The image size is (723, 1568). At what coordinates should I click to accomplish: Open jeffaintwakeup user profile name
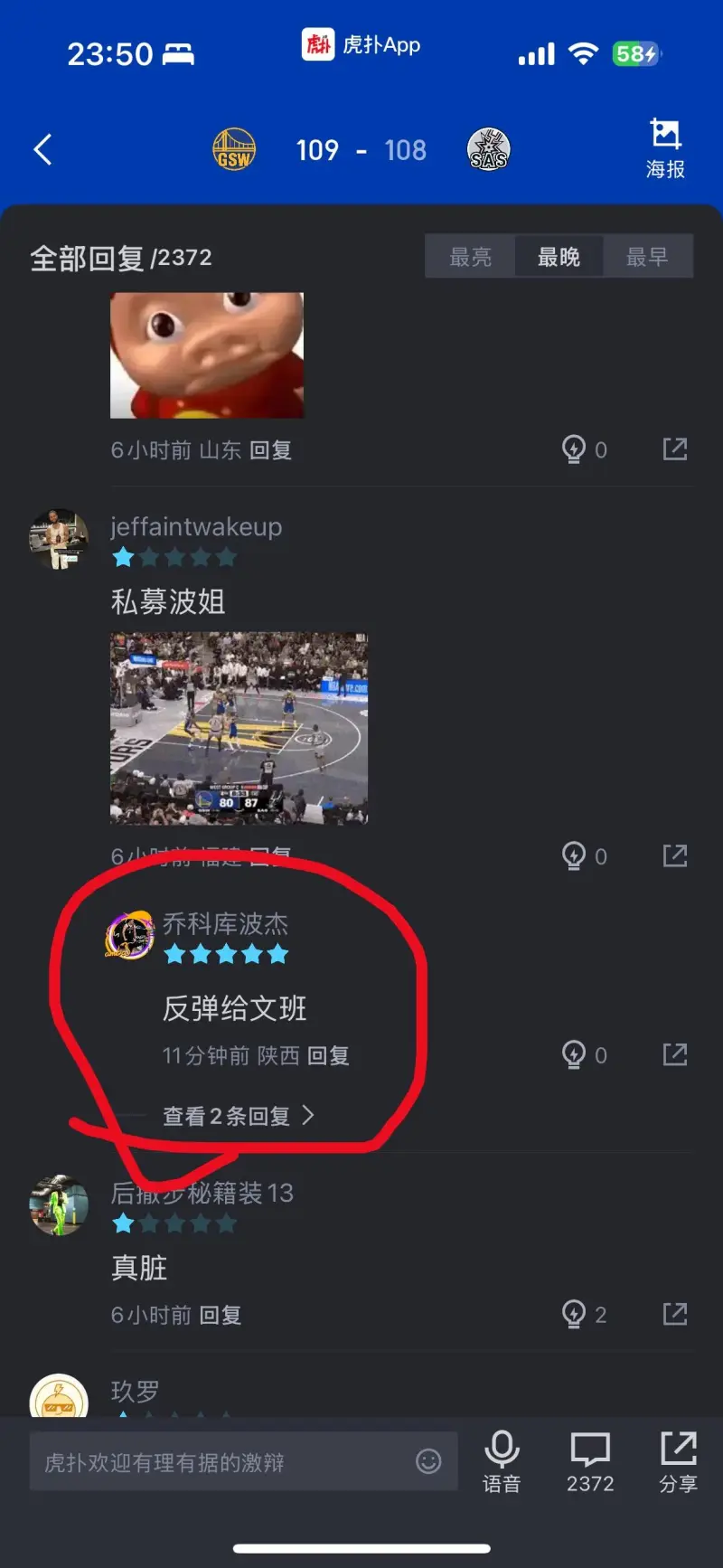[196, 526]
